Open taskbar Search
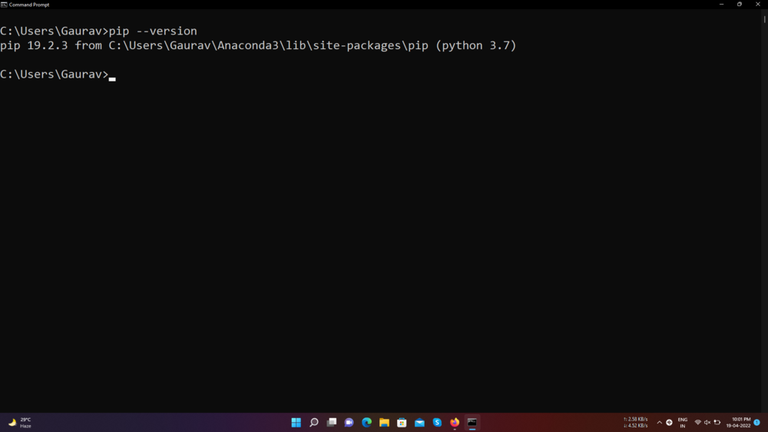768x432 pixels. (314, 422)
